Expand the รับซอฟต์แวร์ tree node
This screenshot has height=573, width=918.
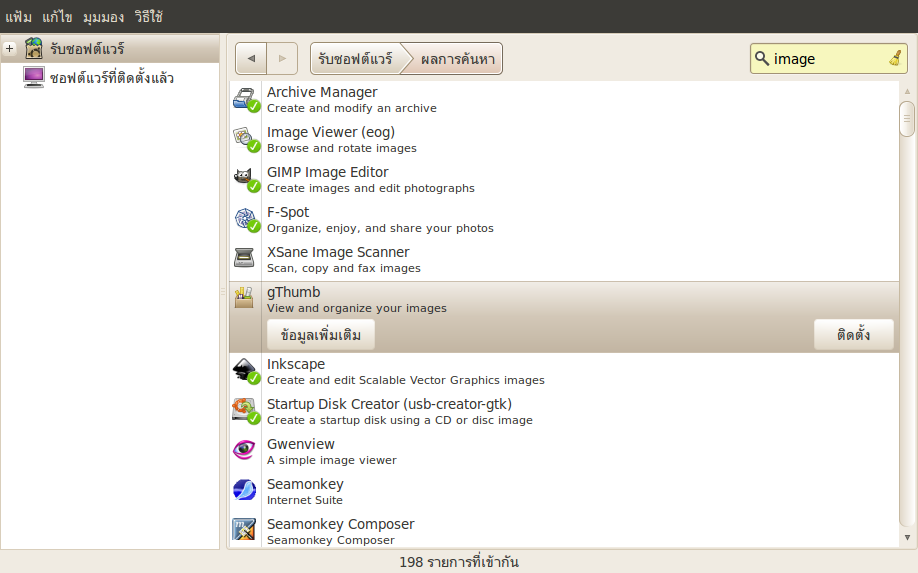coord(9,49)
